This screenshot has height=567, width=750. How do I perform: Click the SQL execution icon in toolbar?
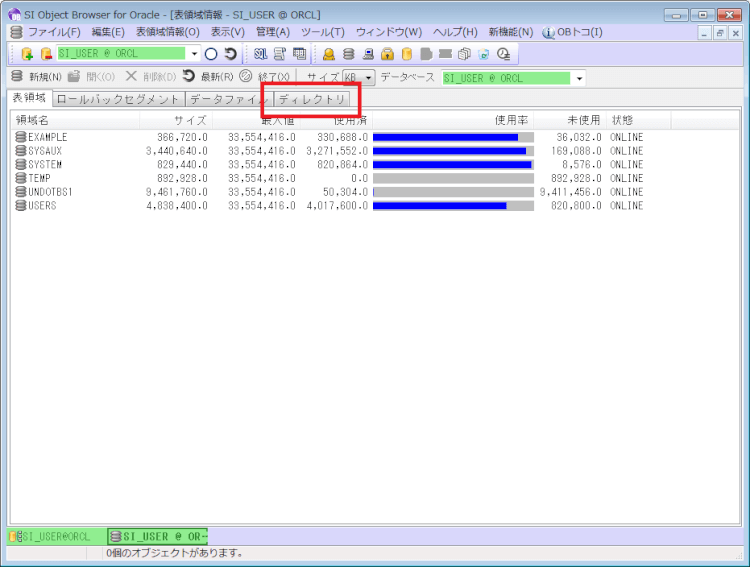point(260,54)
